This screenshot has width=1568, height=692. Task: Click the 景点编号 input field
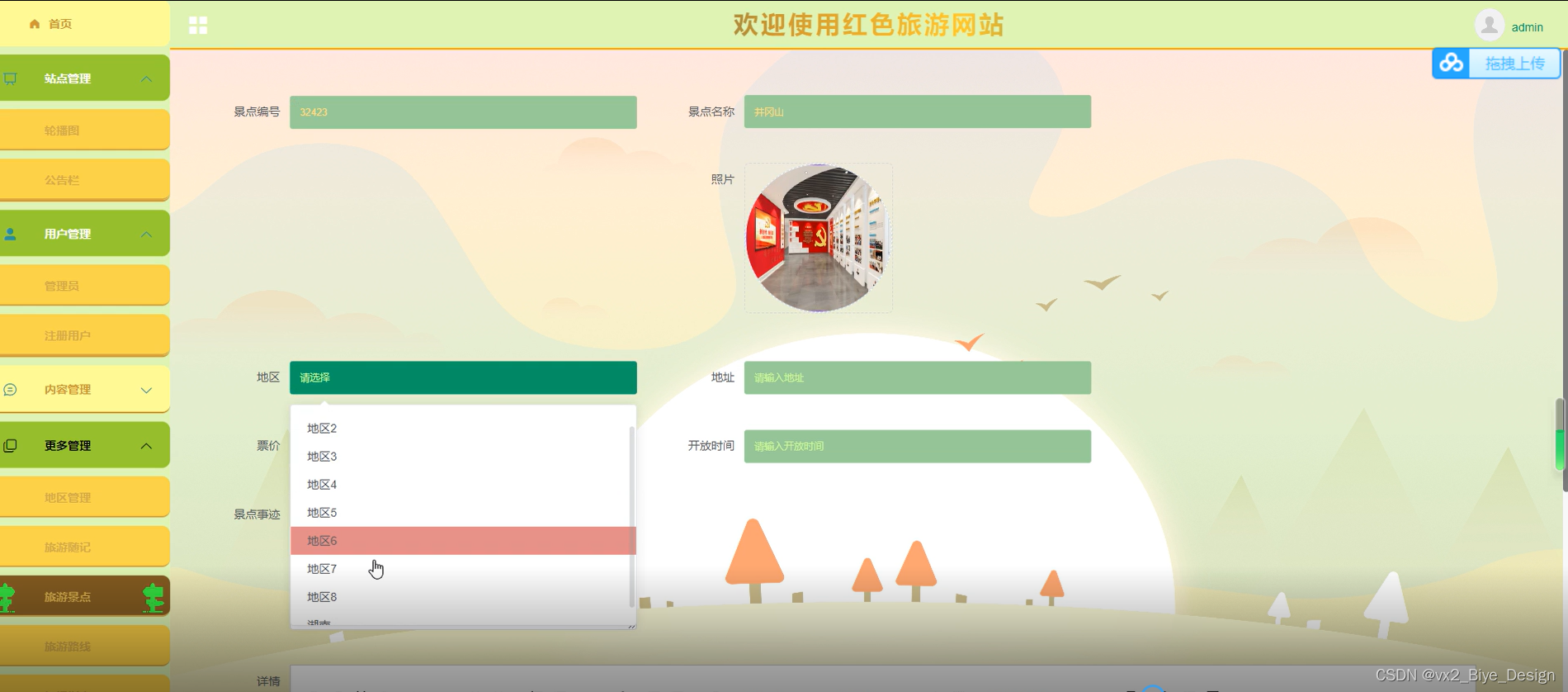point(463,111)
